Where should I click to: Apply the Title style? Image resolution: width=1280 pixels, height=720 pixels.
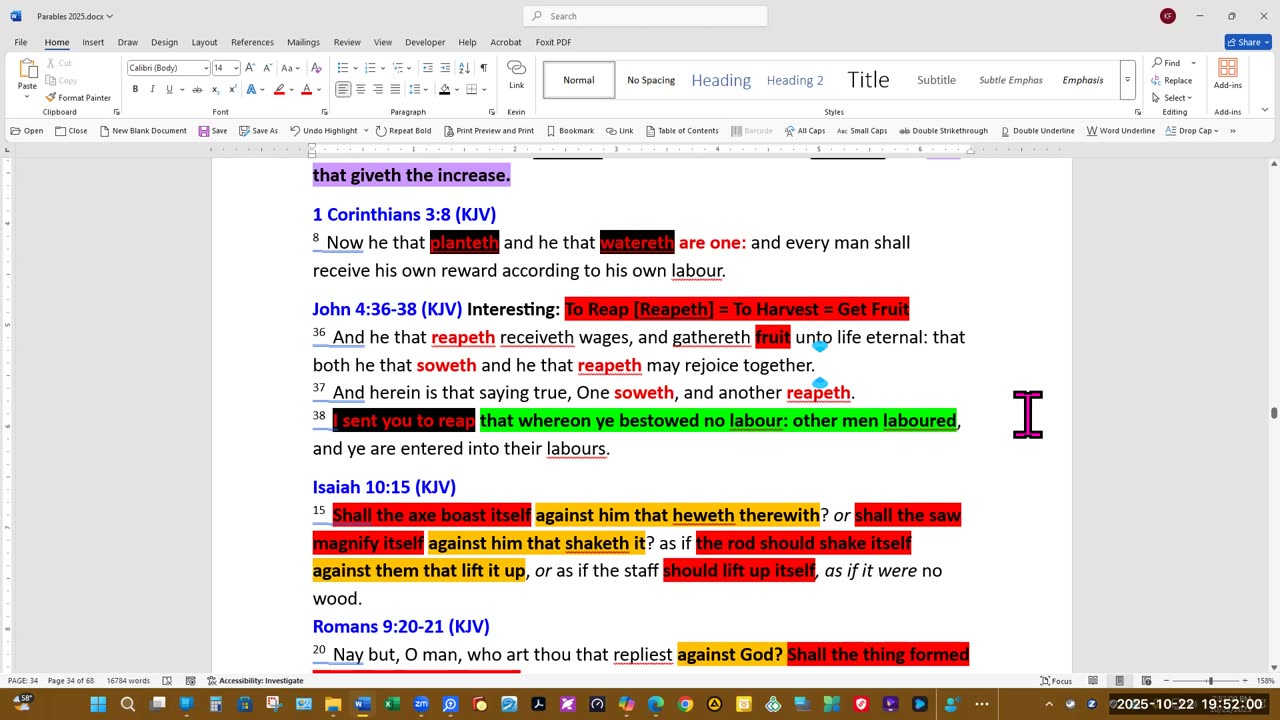pyautogui.click(x=868, y=80)
